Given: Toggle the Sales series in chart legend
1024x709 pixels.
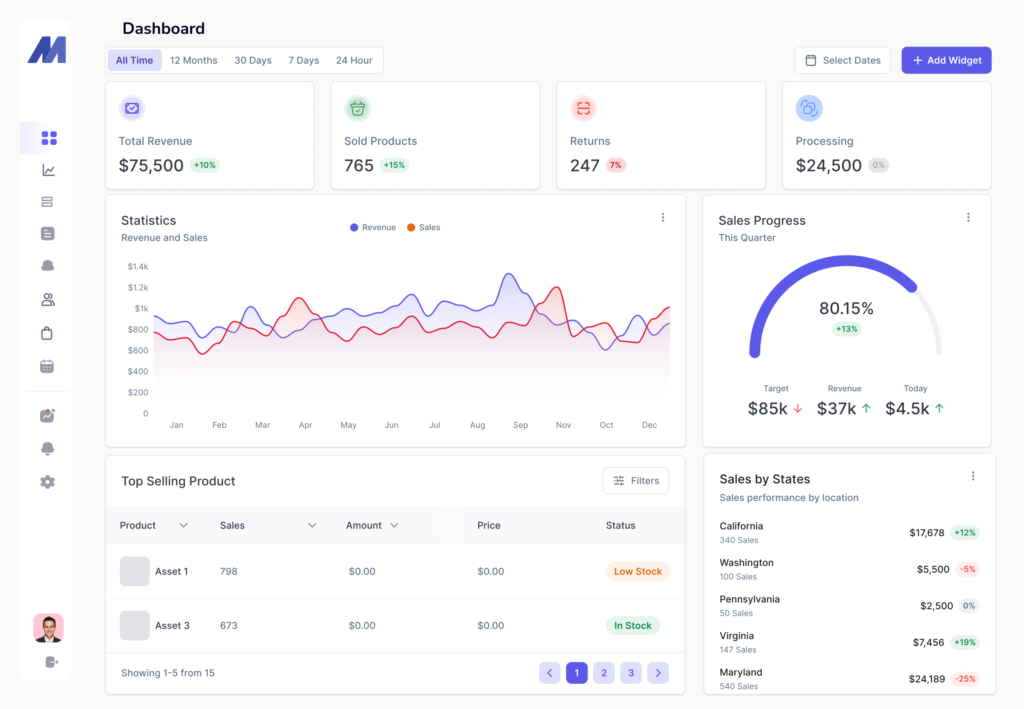Looking at the screenshot, I should [423, 228].
